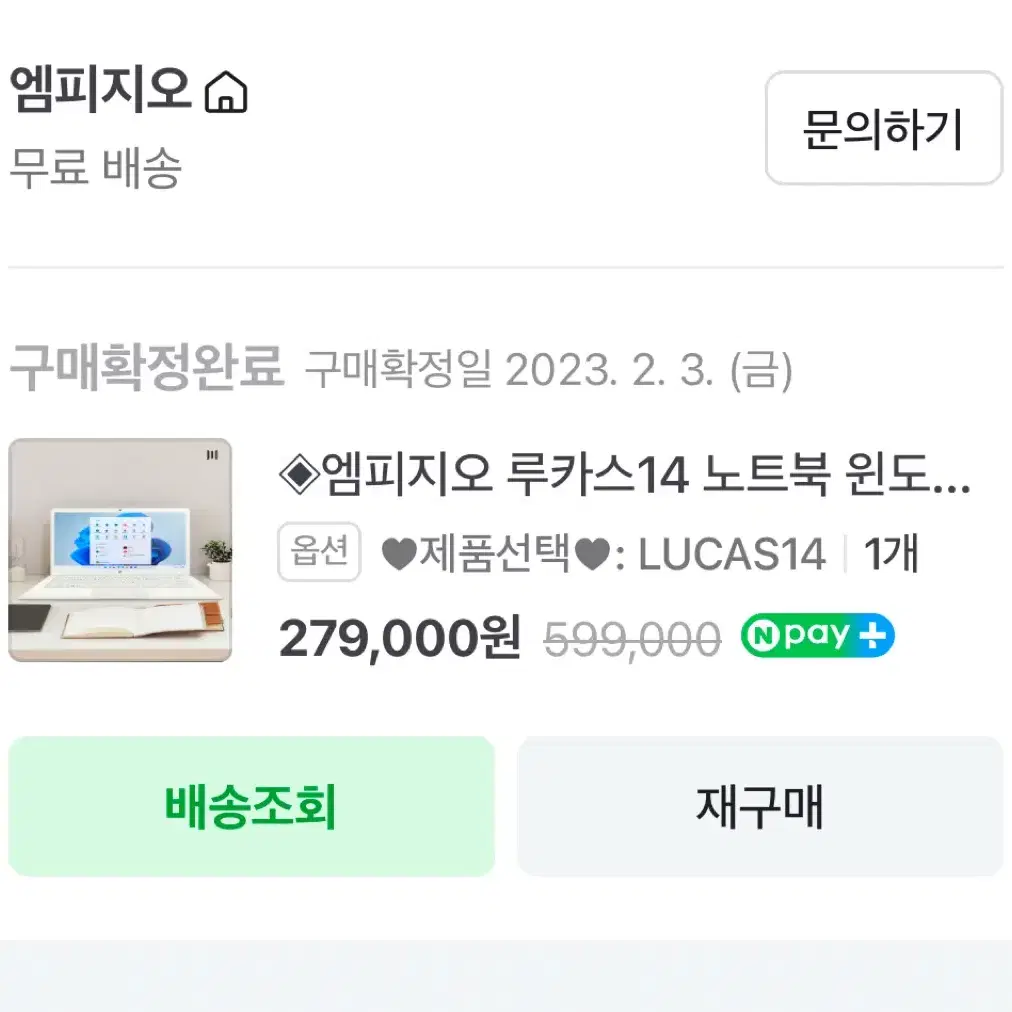Click the heart after 제품선택
Viewport: 1012px width, 1012px height.
pyautogui.click(x=592, y=554)
